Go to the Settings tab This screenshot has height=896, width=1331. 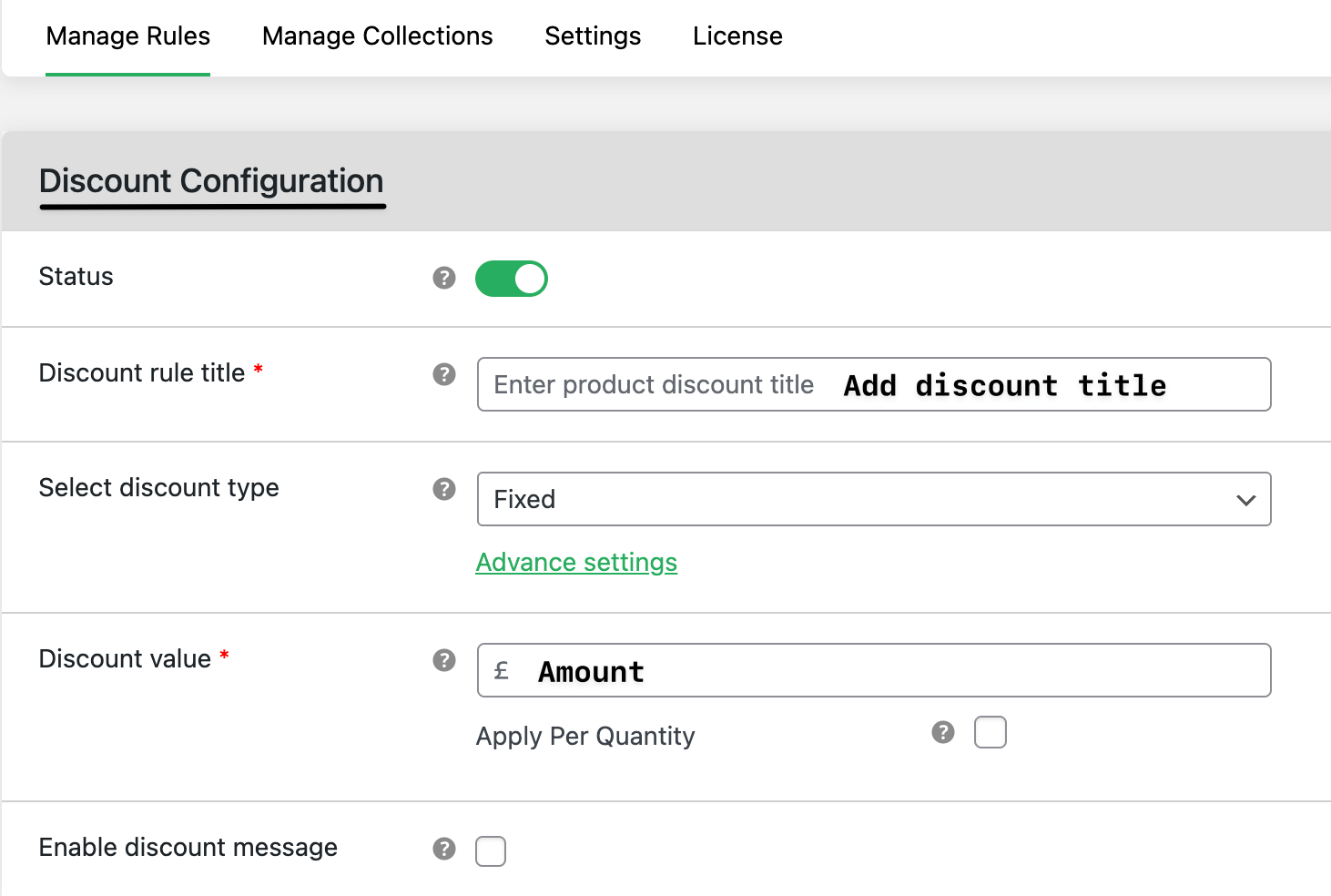tap(592, 36)
